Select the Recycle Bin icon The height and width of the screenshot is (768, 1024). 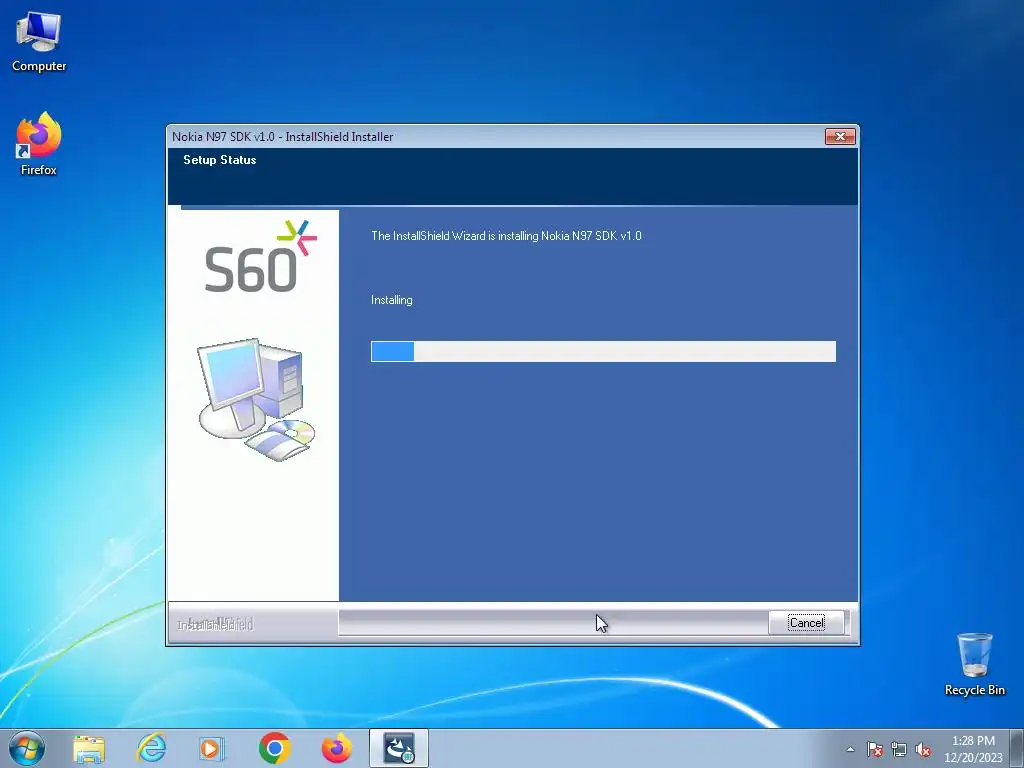[974, 664]
